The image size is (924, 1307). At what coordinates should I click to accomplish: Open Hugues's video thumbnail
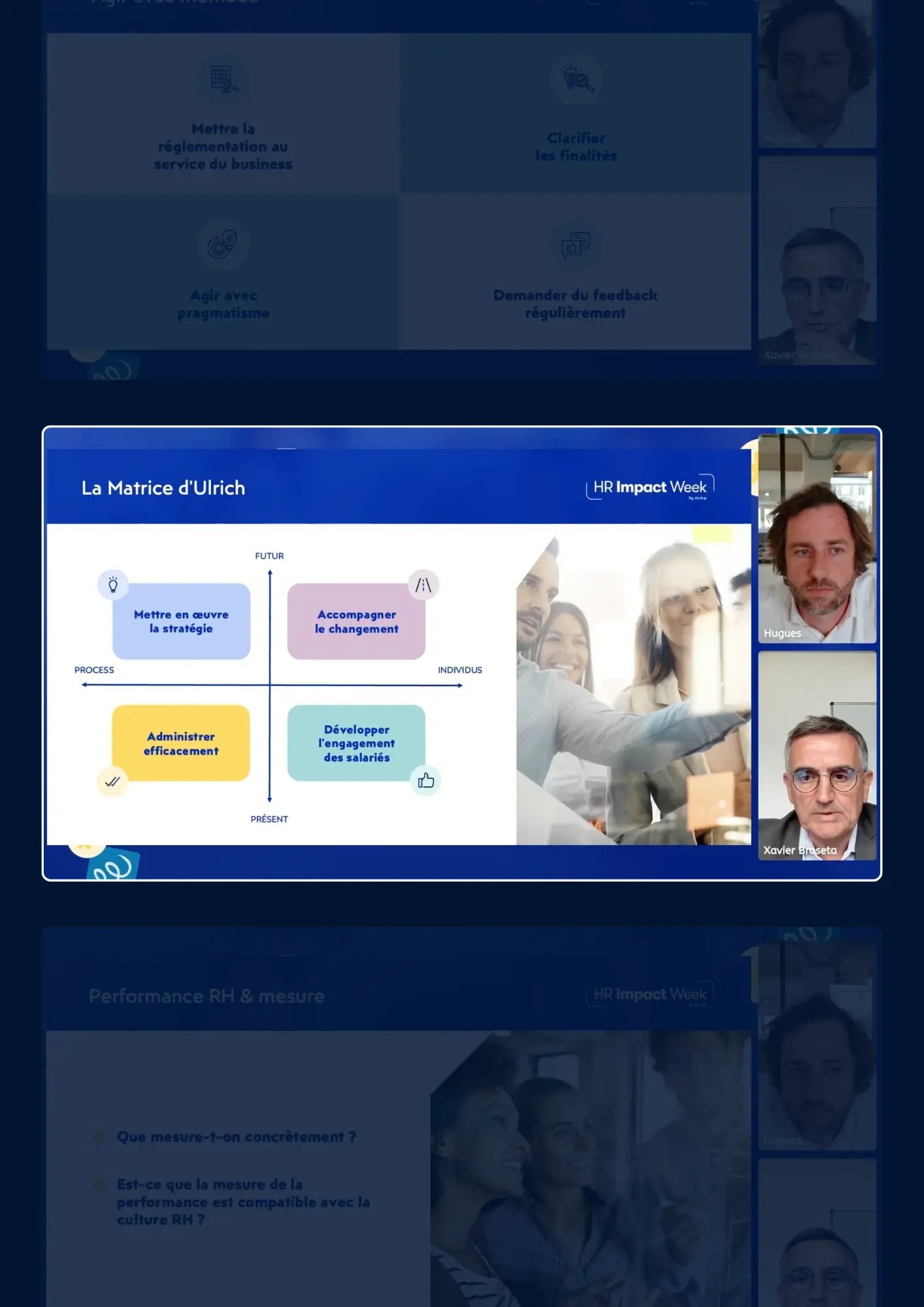pos(817,539)
